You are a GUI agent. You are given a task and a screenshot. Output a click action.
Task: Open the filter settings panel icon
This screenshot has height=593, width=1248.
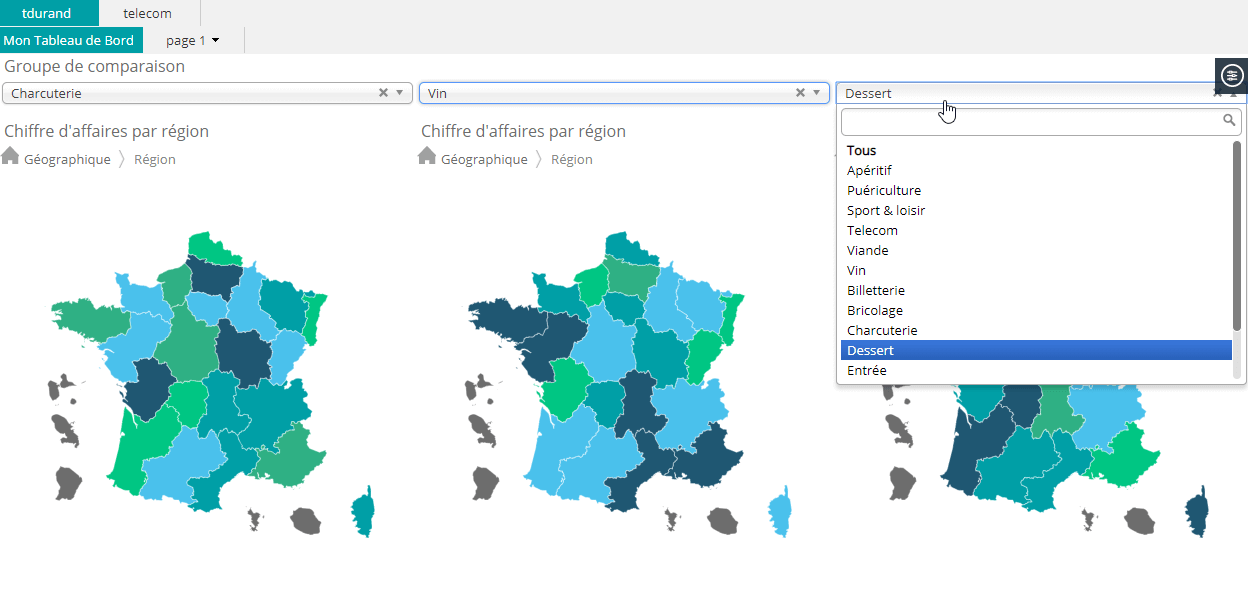point(1231,75)
